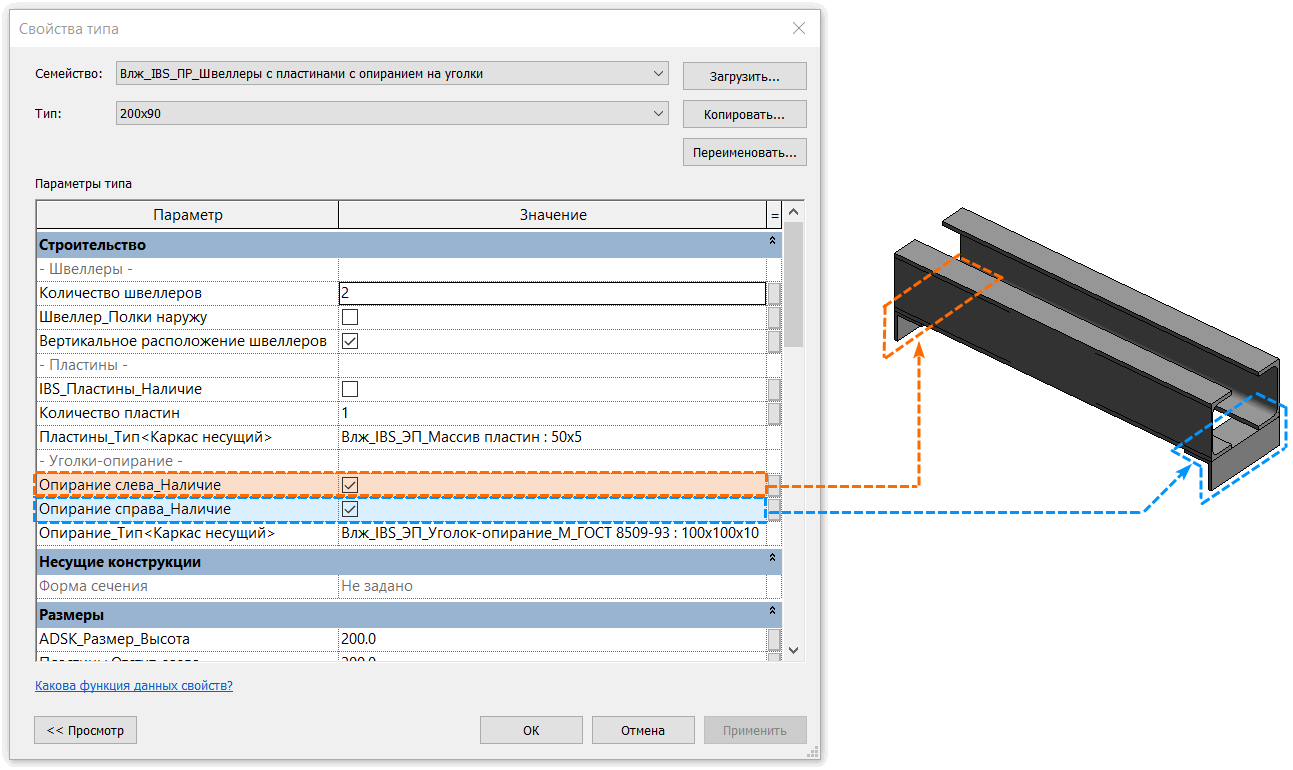1293x770 pixels.
Task: Click the associate button in Количество швеллеров row
Action: [774, 293]
